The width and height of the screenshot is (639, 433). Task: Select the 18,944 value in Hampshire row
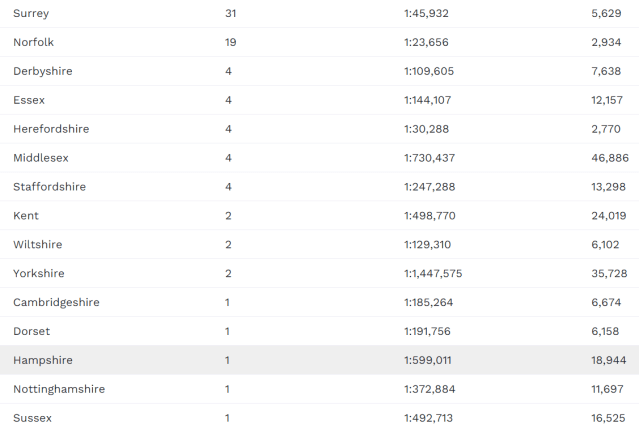(x=610, y=361)
